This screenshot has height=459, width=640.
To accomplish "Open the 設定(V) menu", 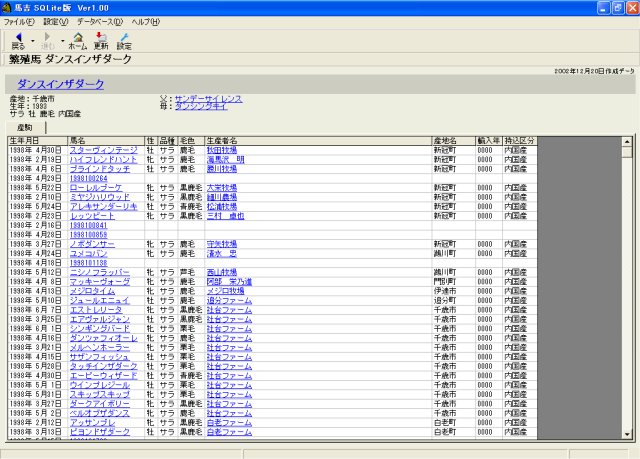I will click(x=56, y=22).
